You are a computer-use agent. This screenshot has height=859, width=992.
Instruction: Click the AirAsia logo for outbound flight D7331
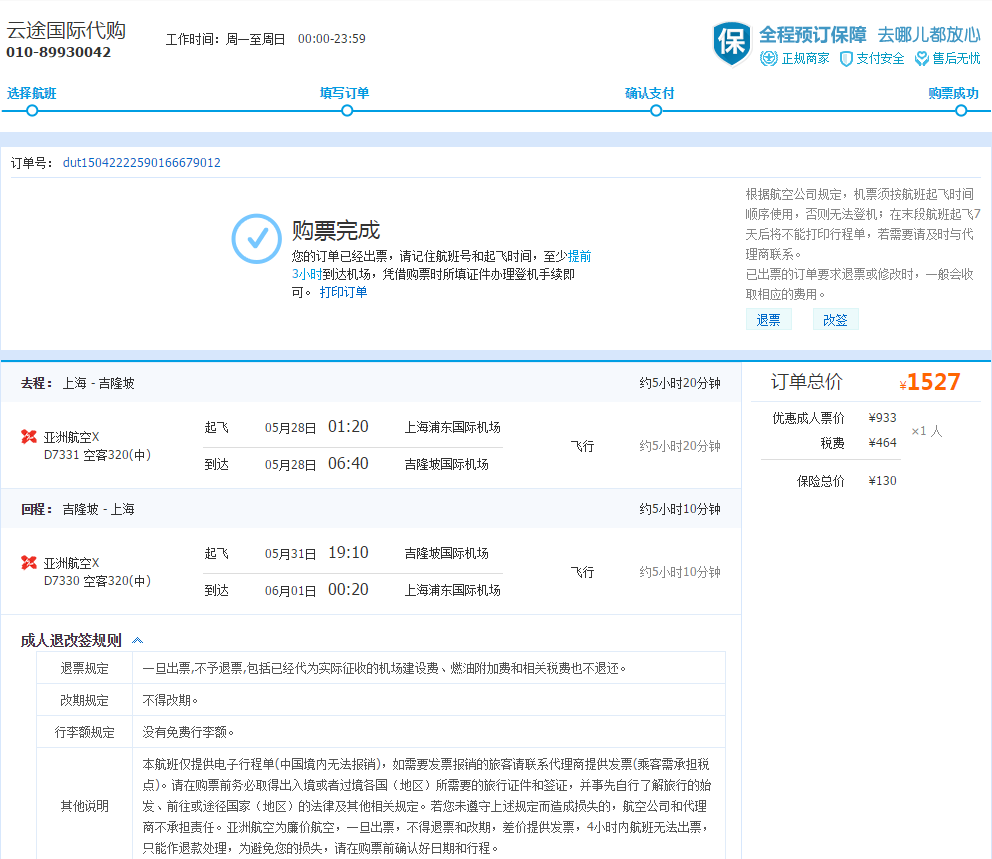[x=29, y=437]
